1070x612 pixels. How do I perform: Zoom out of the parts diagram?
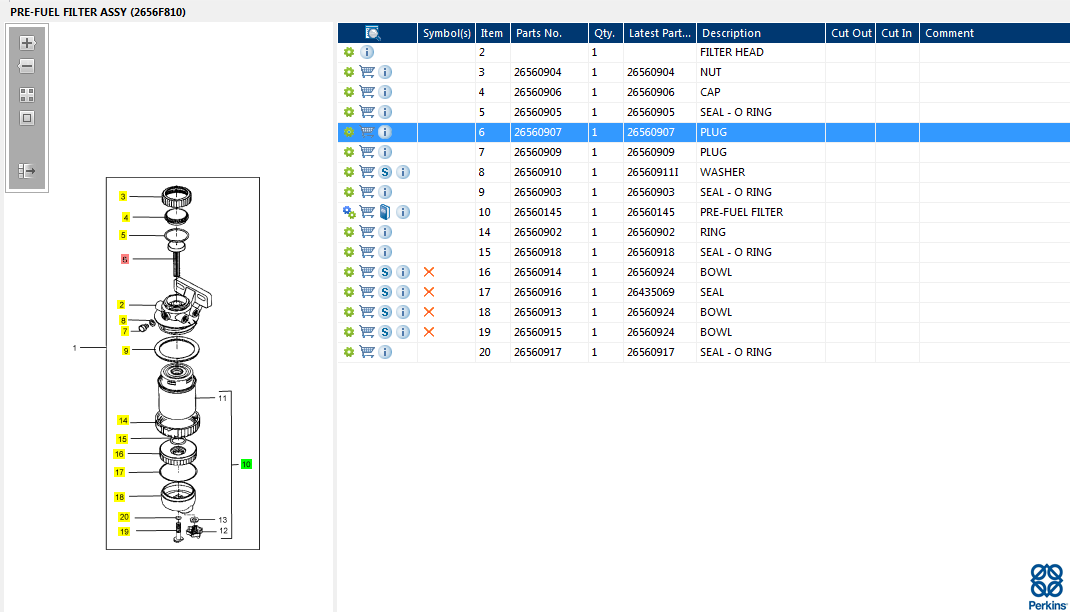(27, 66)
